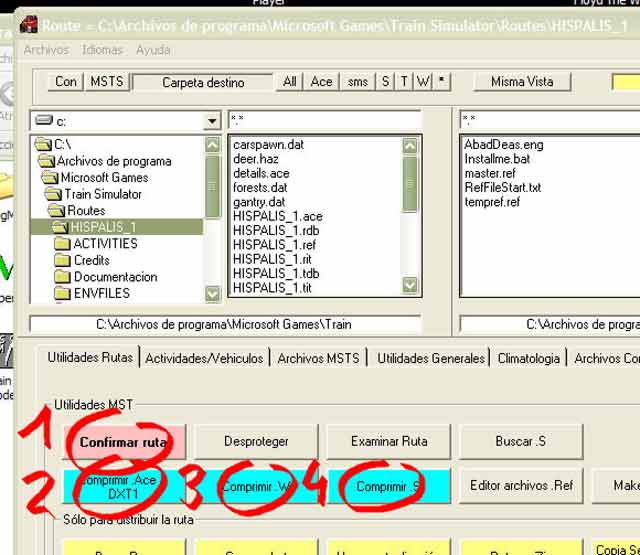The image size is (640, 555).
Task: Open the Idiomas menu
Action: click(x=103, y=50)
